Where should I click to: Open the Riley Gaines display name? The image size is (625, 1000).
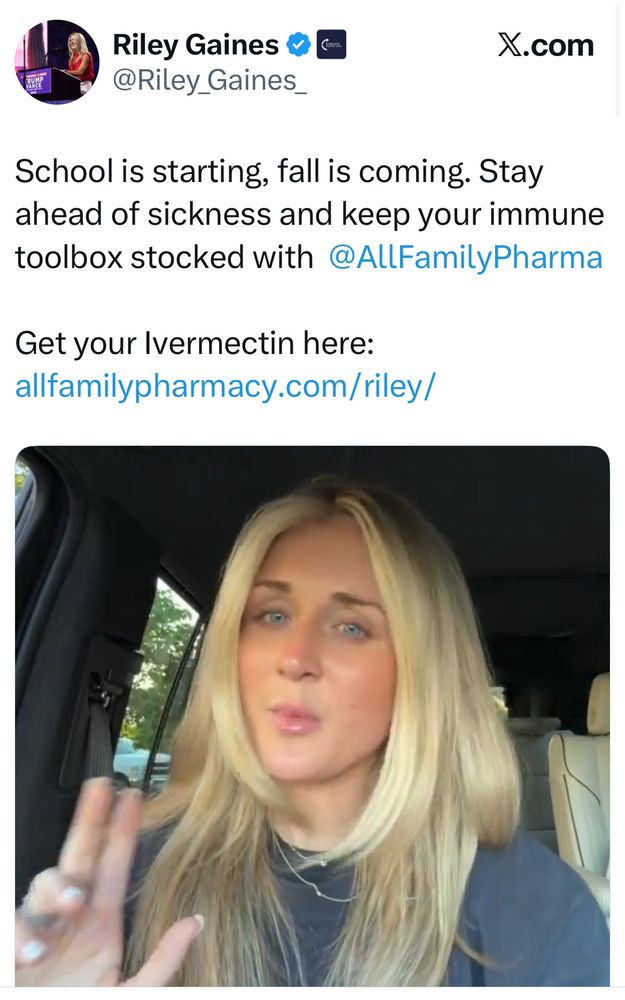tap(196, 45)
